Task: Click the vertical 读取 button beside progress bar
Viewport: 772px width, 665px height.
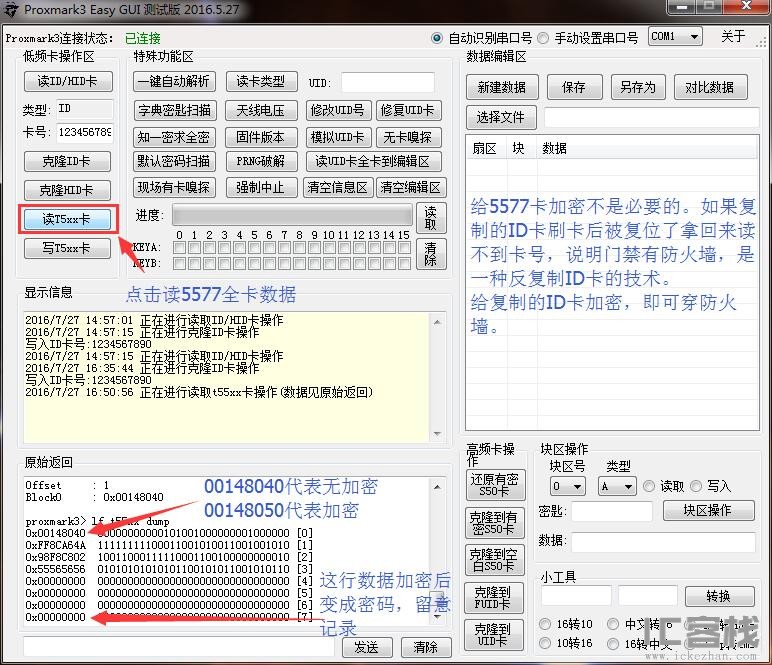Action: point(431,218)
